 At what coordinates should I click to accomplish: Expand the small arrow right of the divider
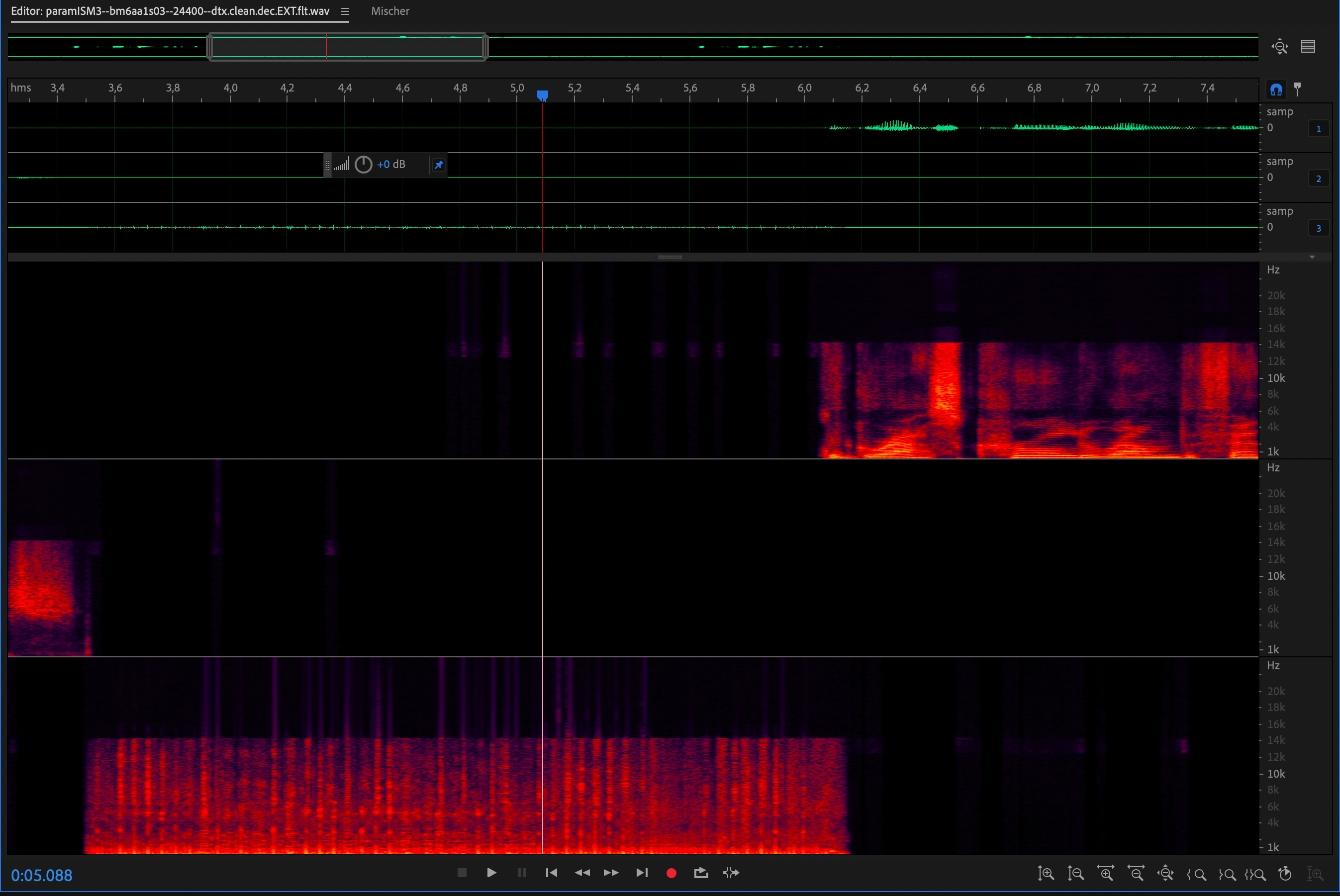[x=1312, y=257]
